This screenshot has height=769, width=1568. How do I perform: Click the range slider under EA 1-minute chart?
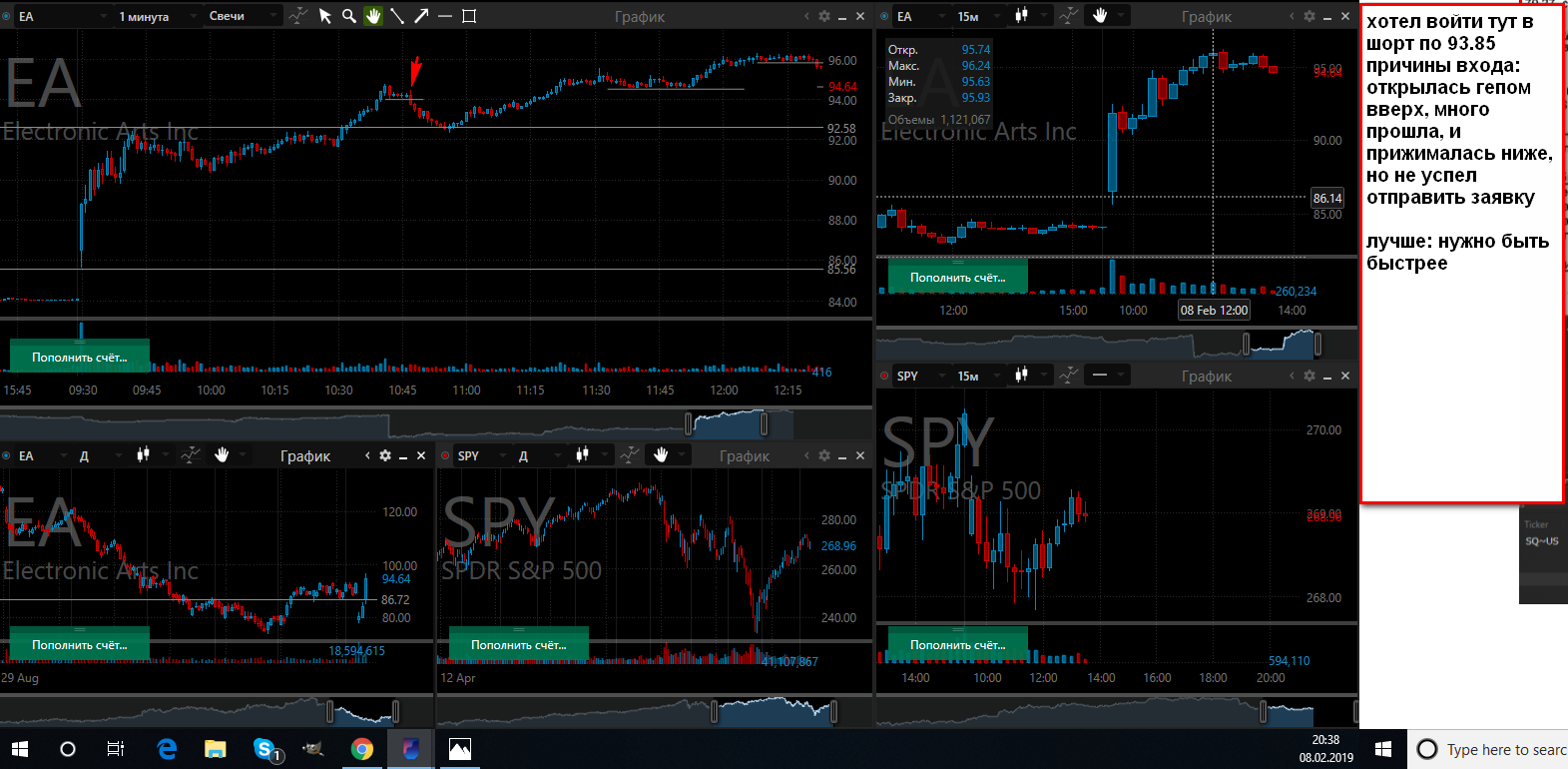click(x=727, y=424)
